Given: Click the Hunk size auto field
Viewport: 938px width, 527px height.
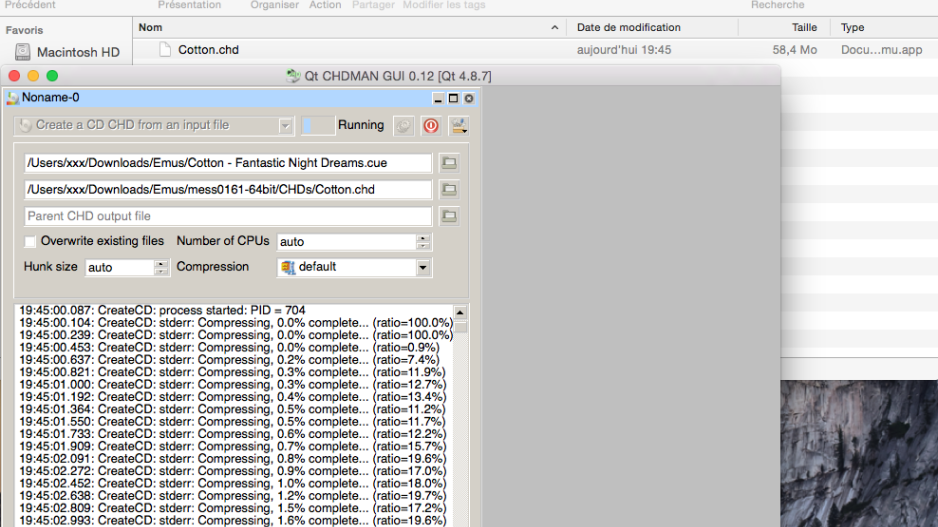Looking at the screenshot, I should click(120, 267).
